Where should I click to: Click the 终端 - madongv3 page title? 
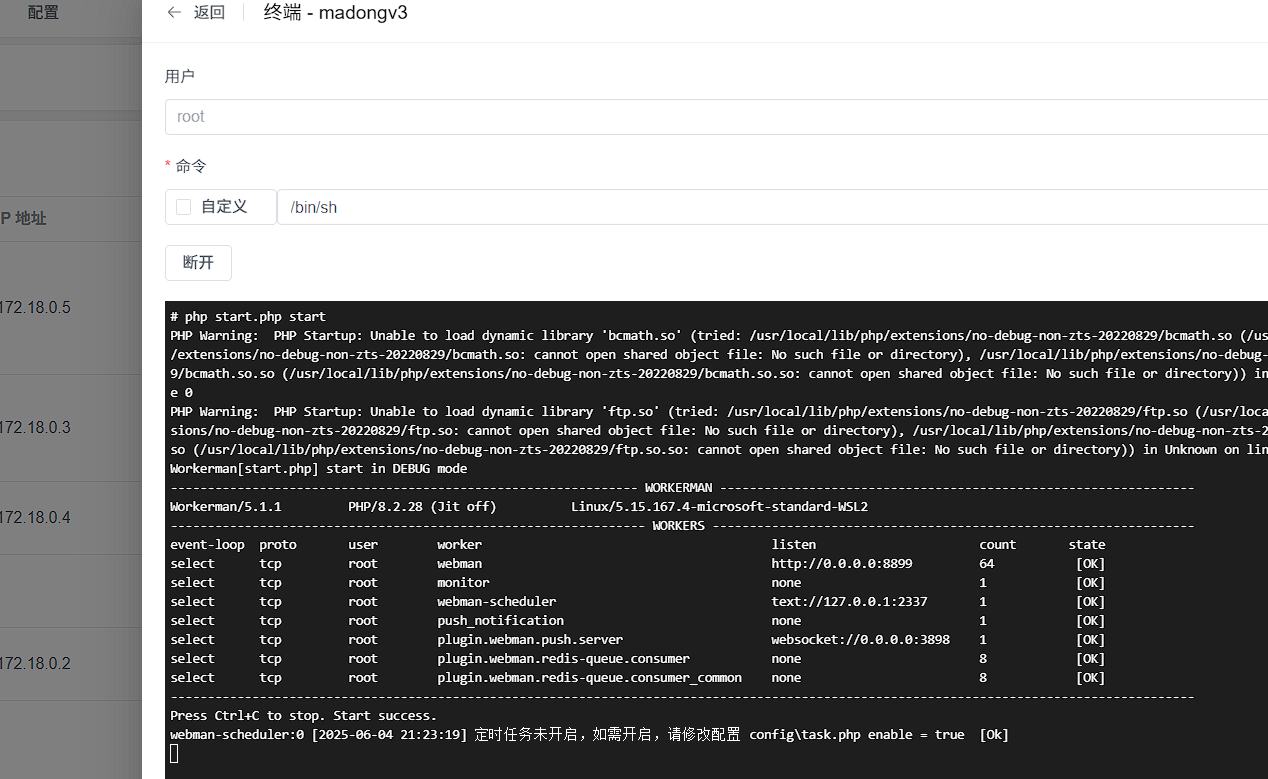(x=335, y=12)
